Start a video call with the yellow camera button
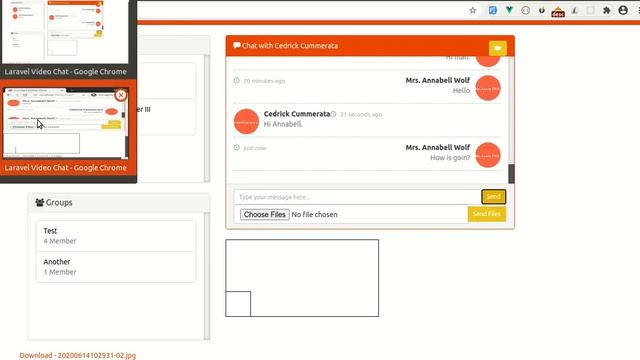Image resolution: width=640 pixels, height=360 pixels. [x=498, y=48]
